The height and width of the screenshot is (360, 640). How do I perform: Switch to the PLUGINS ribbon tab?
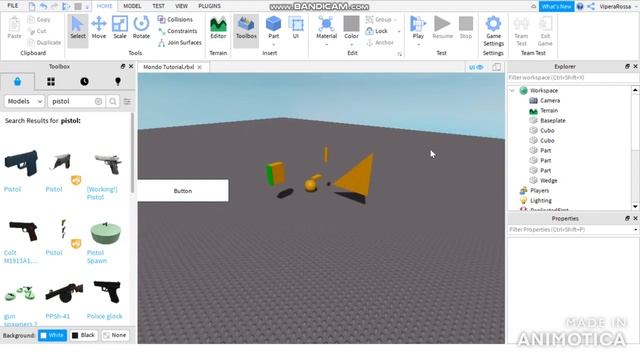(209, 6)
